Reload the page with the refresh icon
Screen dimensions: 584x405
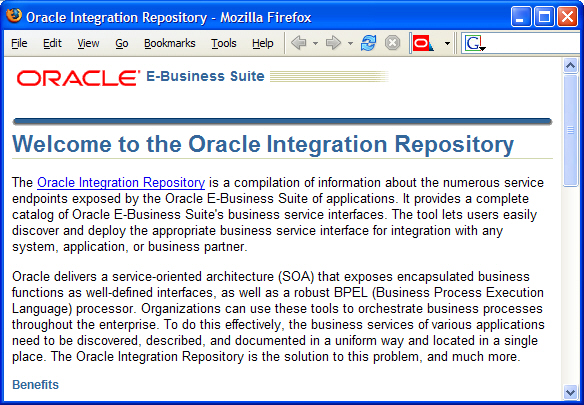(x=368, y=43)
